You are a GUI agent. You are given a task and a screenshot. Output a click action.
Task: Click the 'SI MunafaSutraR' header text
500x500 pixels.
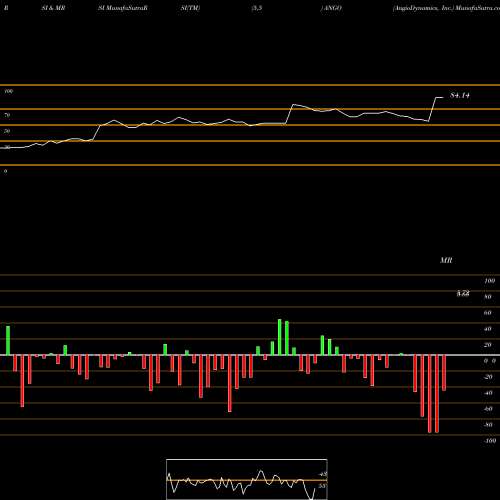[x=123, y=8]
